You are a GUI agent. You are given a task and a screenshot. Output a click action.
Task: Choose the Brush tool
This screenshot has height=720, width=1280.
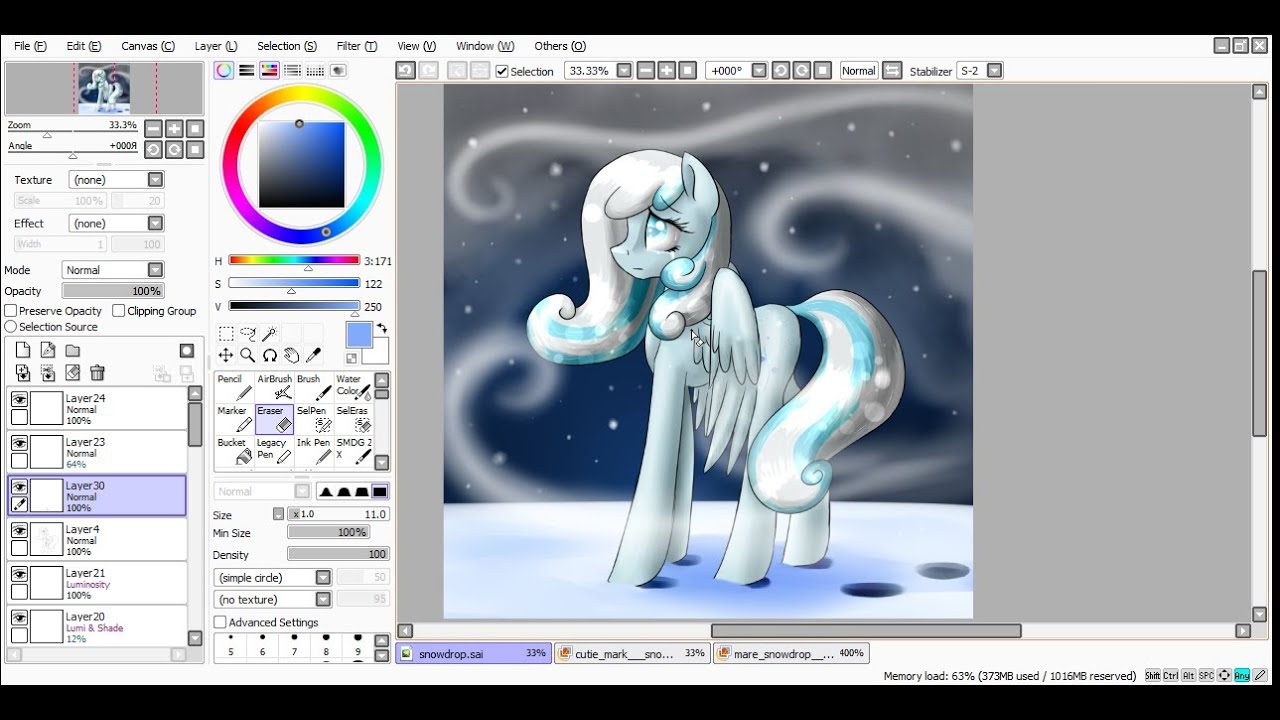click(x=314, y=387)
